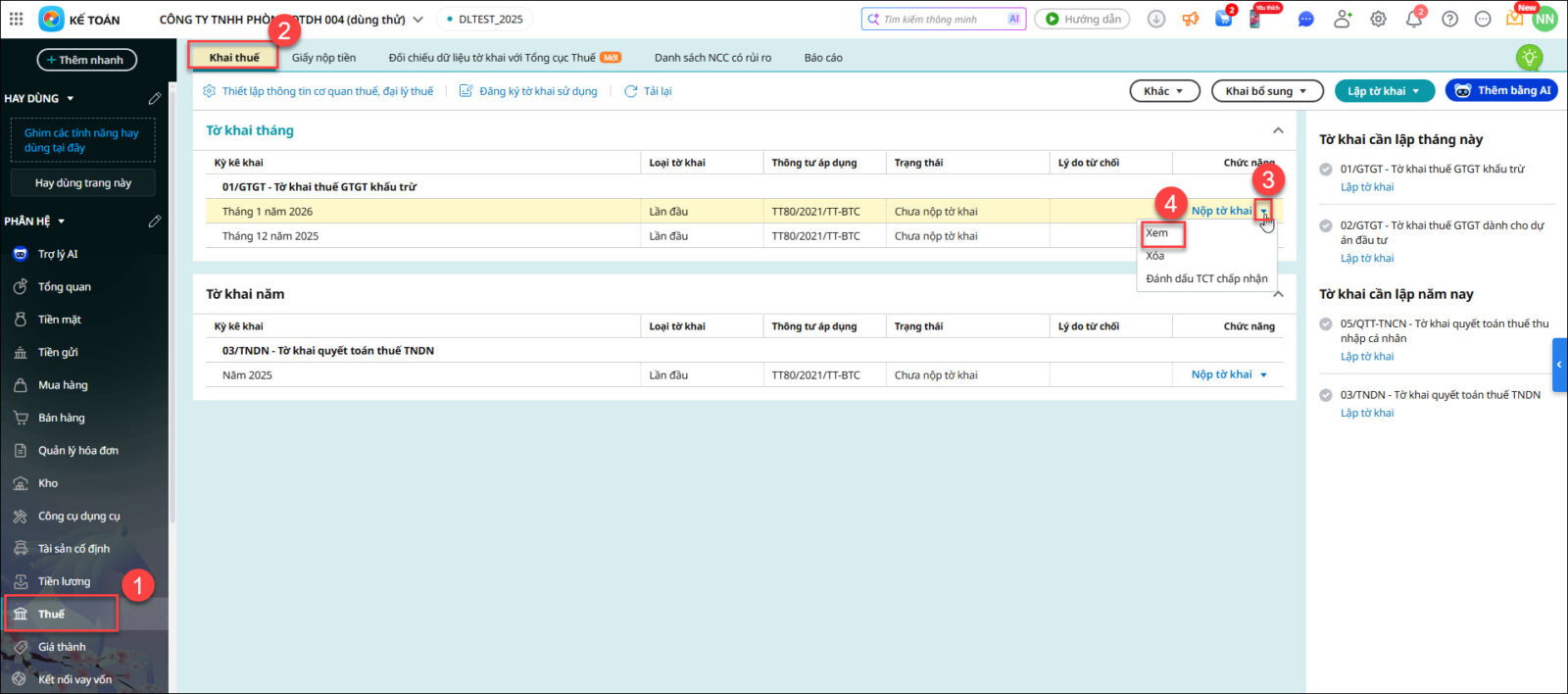1568x694 pixels.
Task: Choose Đánh dấu TCT chấp nhận option
Action: point(1206,278)
